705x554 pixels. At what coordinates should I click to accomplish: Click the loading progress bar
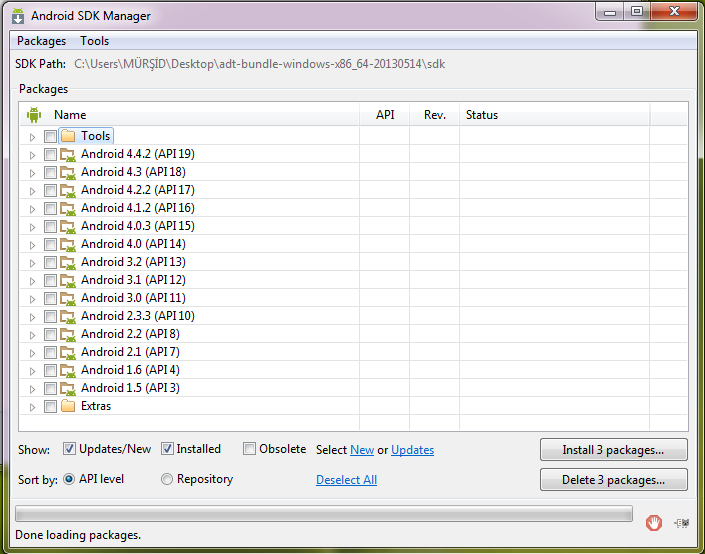324,514
